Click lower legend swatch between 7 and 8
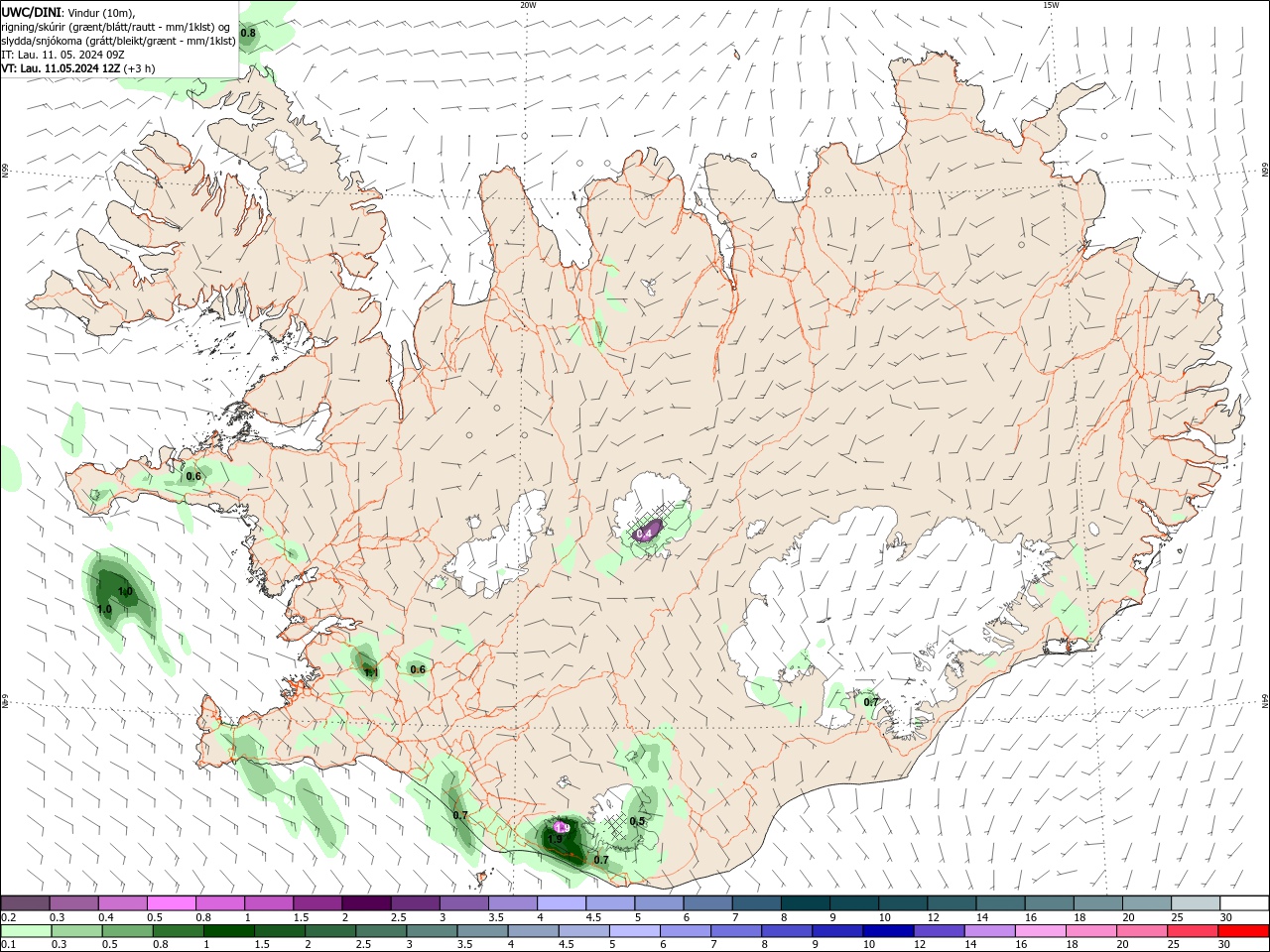Screen dimensions: 1270x952 pyautogui.click(x=734, y=931)
